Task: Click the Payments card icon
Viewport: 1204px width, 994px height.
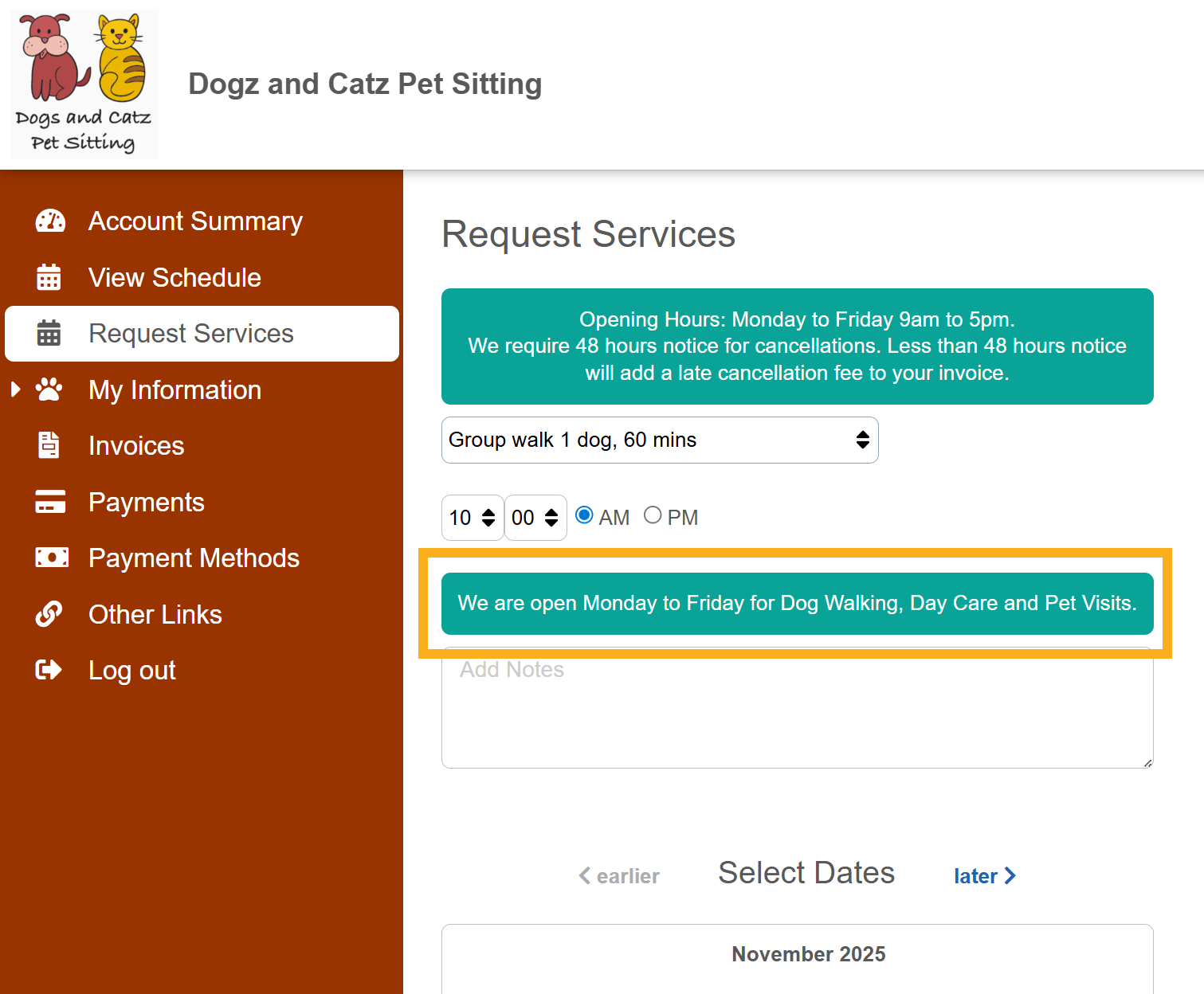Action: click(49, 502)
